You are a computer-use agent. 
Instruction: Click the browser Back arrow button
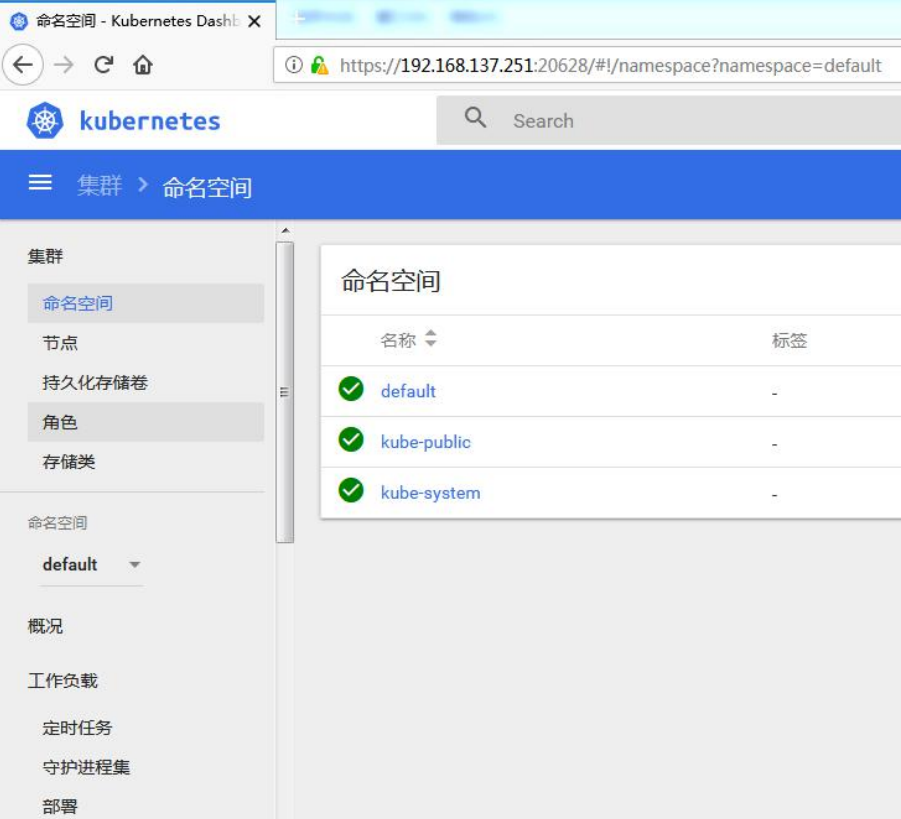coord(23,64)
